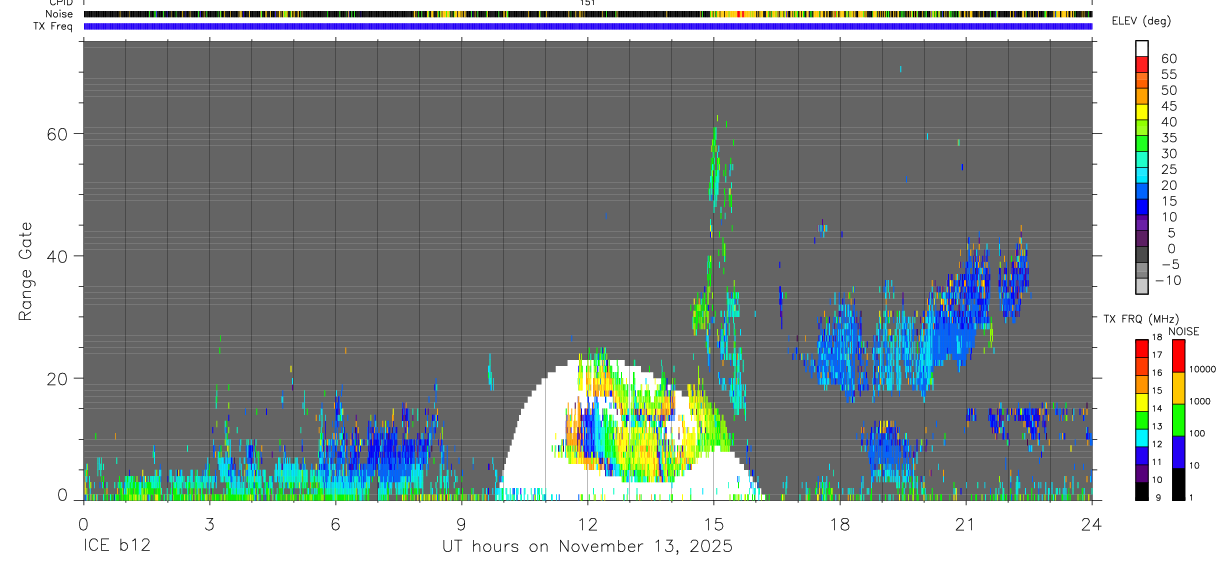Choose the green 100-1000 block of NOISE bar
The height and width of the screenshot is (567, 1228).
click(1178, 419)
